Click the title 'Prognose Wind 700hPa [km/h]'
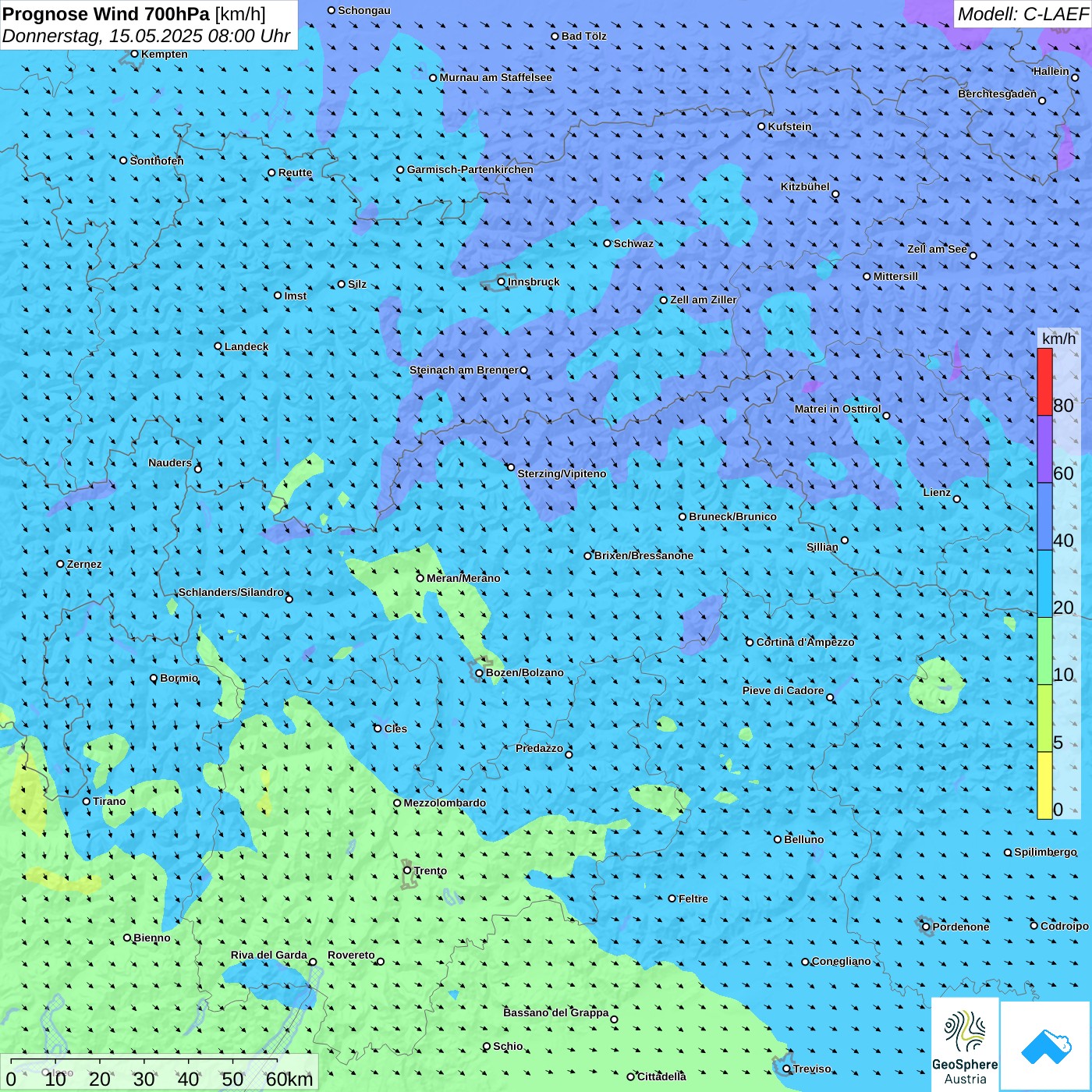Viewport: 1092px width, 1092px height. [134, 14]
